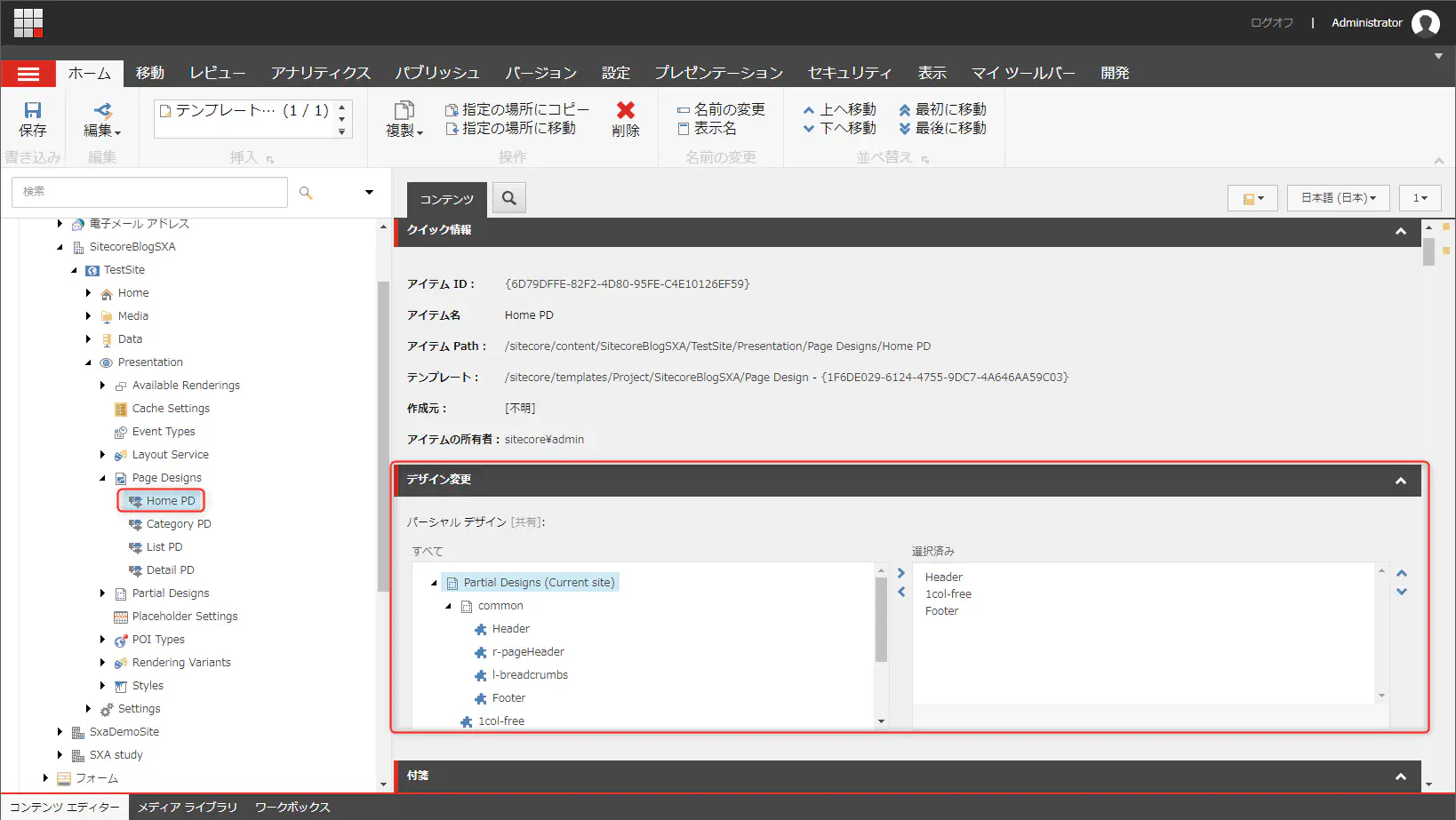Click Move down (下へ移動)
Image resolution: width=1456 pixels, height=820 pixels.
pos(839,128)
